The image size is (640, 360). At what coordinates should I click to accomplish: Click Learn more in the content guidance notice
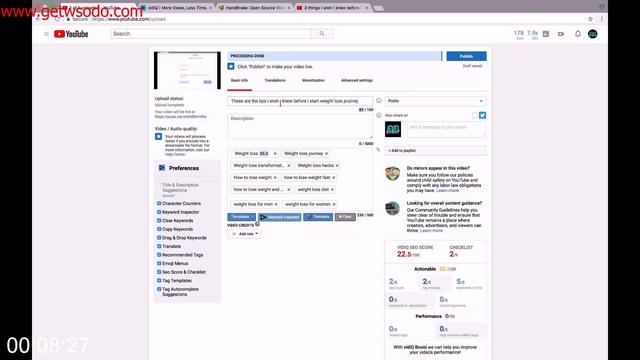(x=431, y=231)
